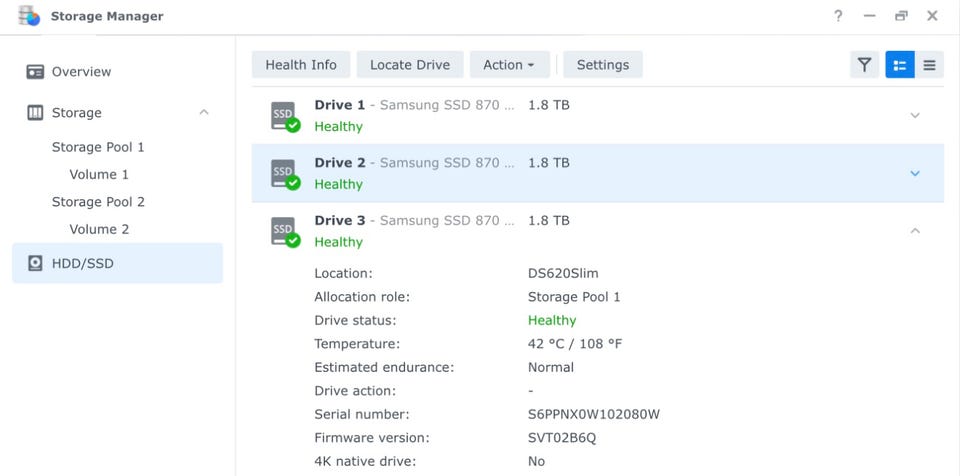Switch to compact list view
This screenshot has width=960, height=476.
click(929, 65)
